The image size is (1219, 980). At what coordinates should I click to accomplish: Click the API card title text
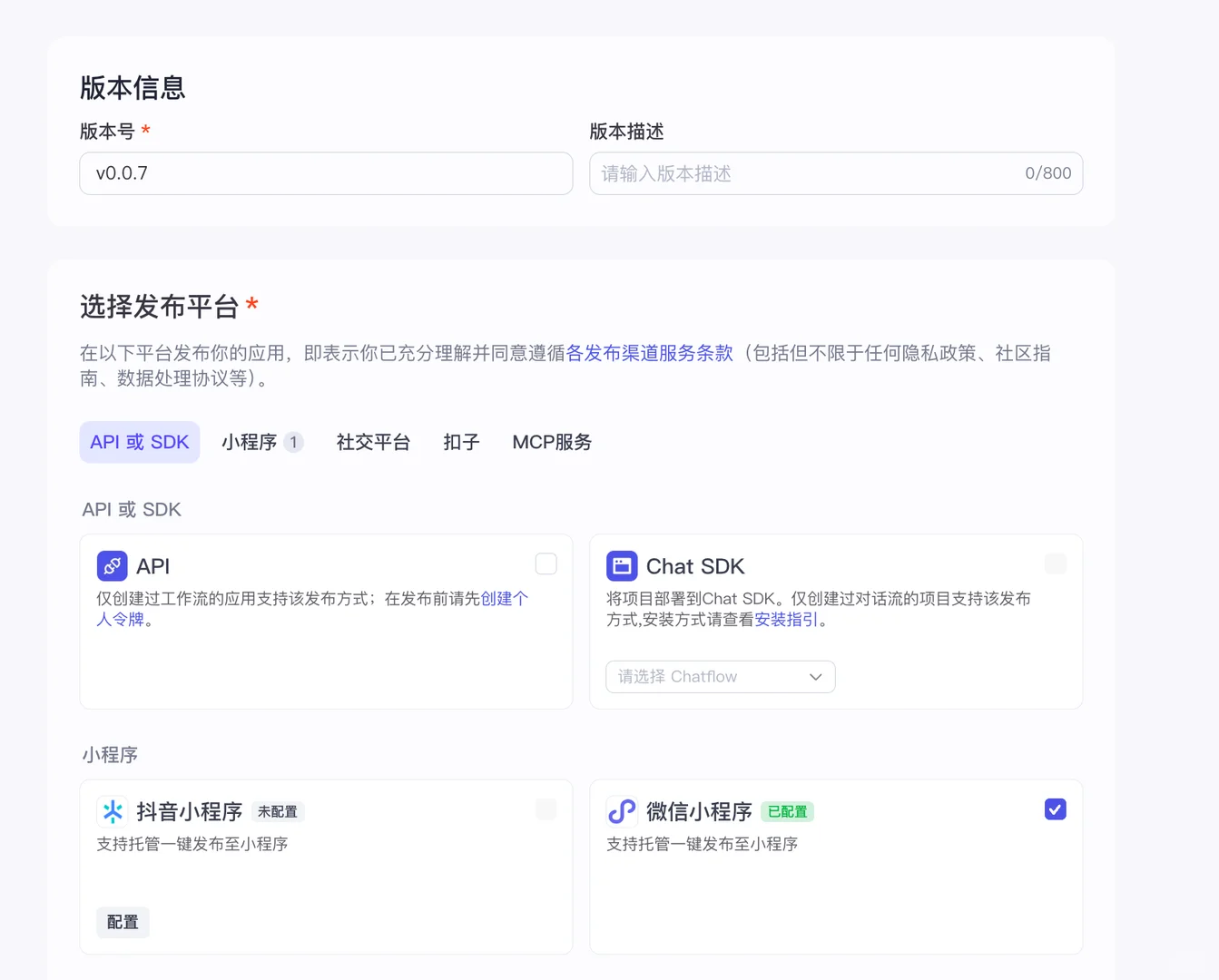click(x=153, y=566)
